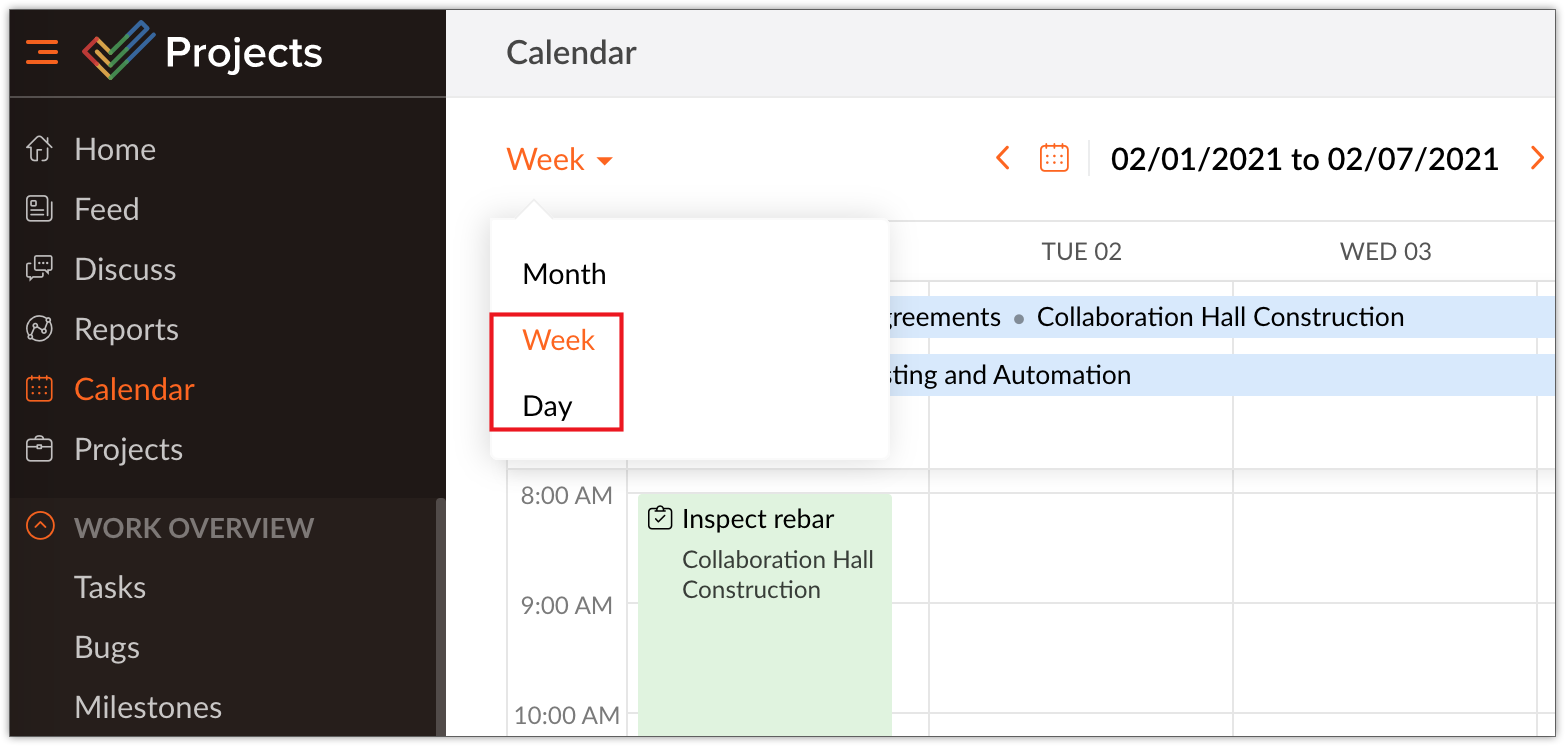Open the Feed section icon

(x=39, y=209)
